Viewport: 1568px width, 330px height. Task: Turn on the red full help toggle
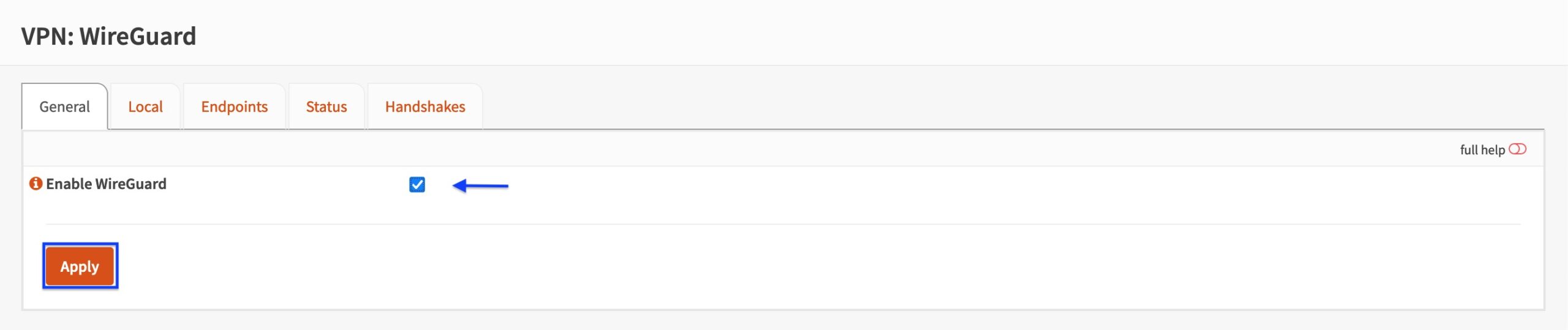tap(1517, 149)
